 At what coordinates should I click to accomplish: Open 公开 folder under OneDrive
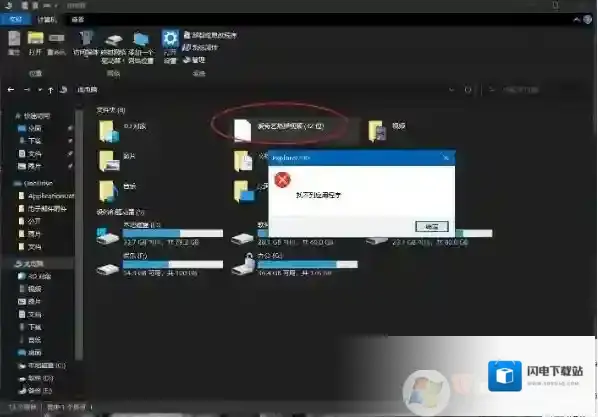(35, 221)
